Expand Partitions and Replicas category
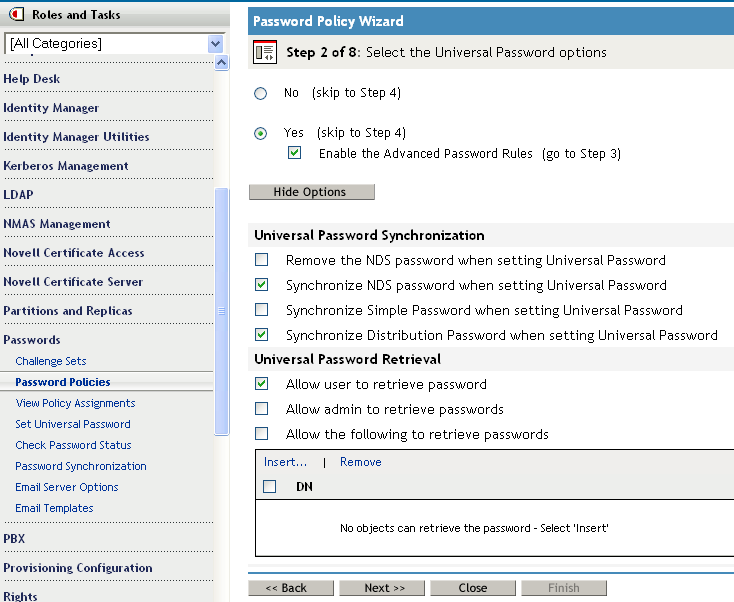Viewport: 734px width, 602px height. (x=68, y=311)
